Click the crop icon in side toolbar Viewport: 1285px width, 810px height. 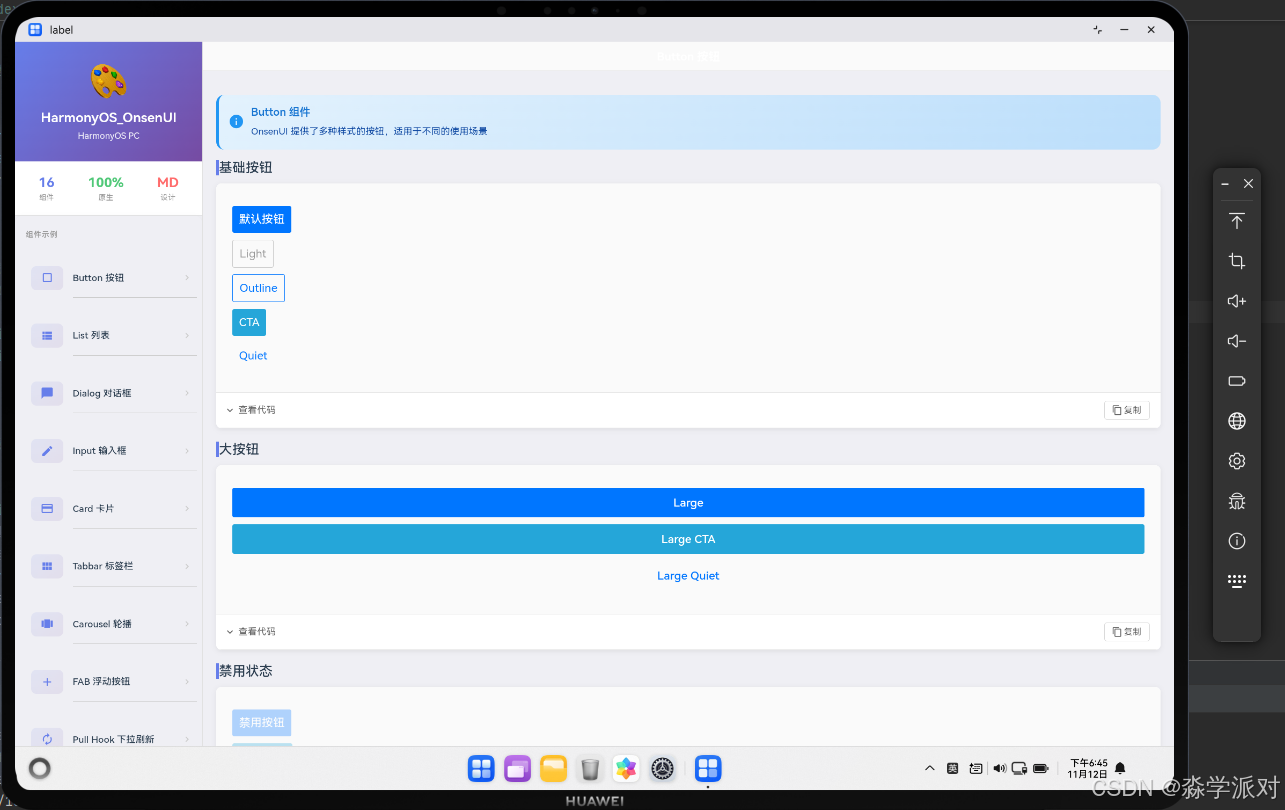(x=1237, y=261)
